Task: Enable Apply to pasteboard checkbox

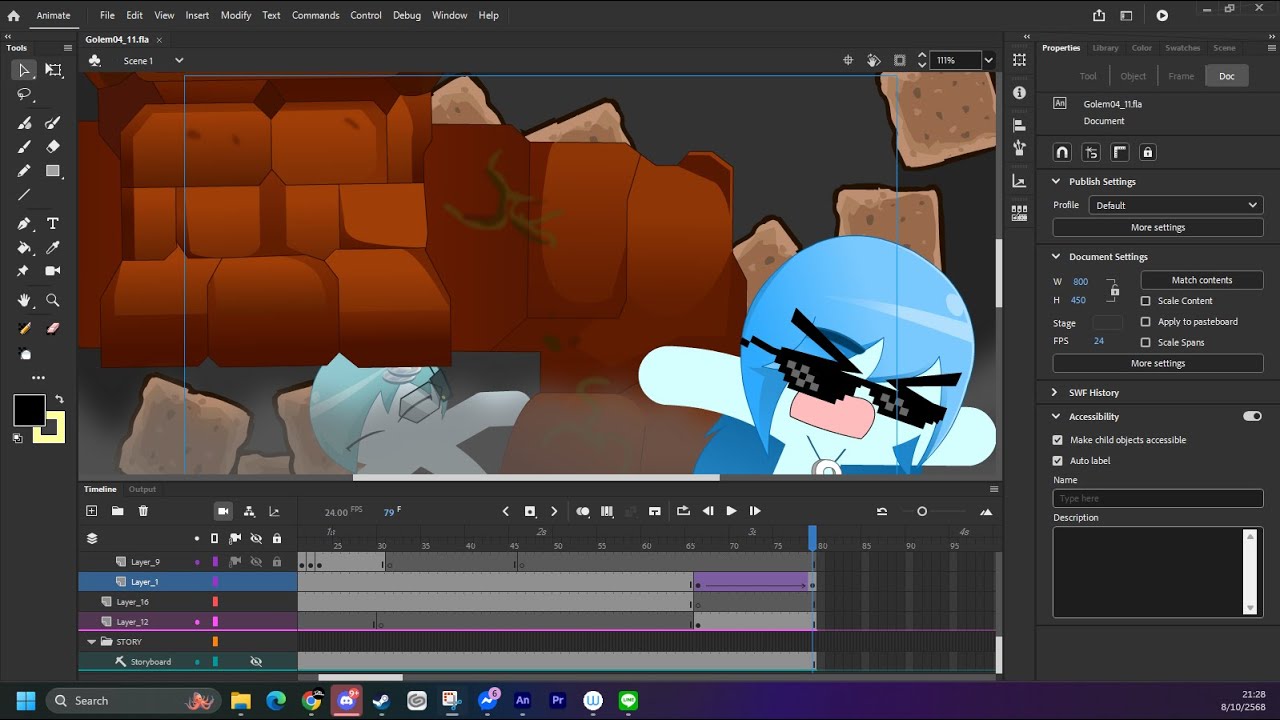Action: point(1146,322)
